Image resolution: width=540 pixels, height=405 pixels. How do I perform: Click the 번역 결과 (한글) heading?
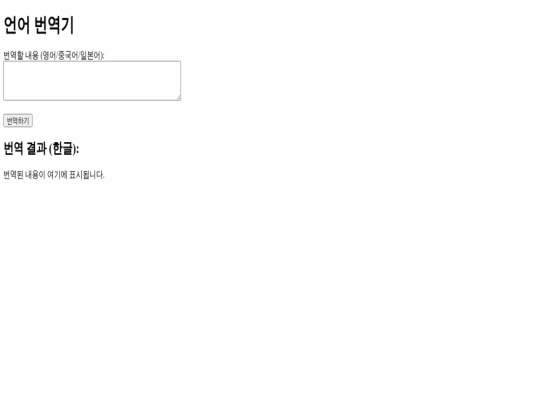point(41,148)
